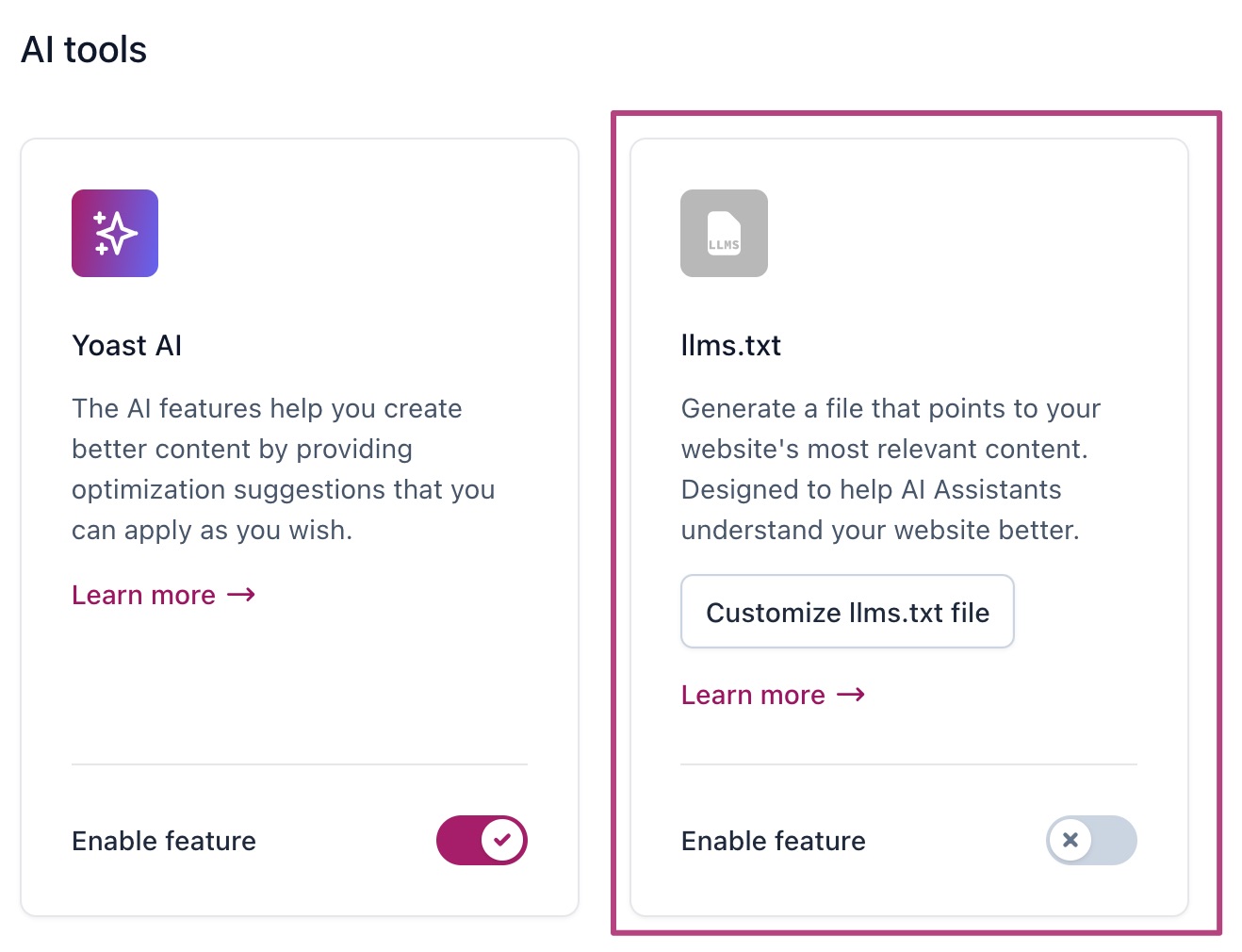Image resolution: width=1242 pixels, height=952 pixels.
Task: Open the llms.txt Learn more link
Action: pos(753,696)
